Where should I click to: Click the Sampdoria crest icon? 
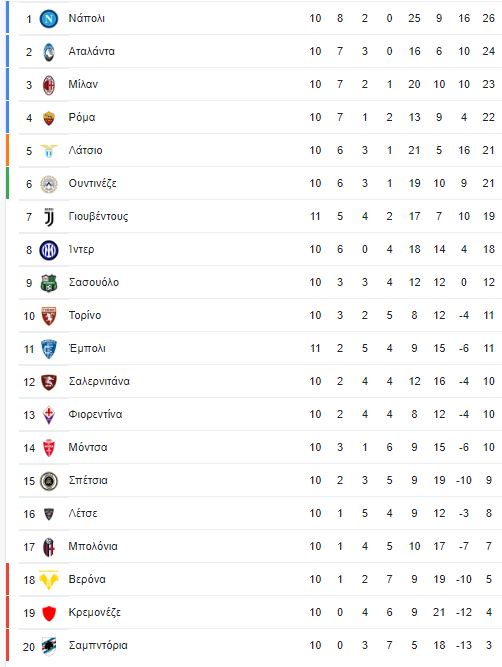coord(49,646)
